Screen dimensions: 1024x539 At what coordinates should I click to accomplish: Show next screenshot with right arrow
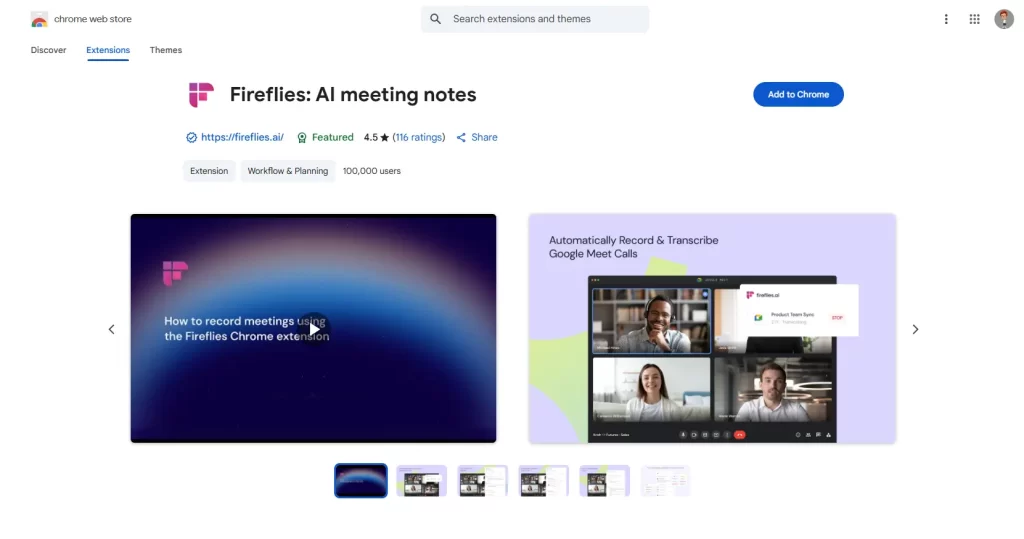pyautogui.click(x=915, y=329)
